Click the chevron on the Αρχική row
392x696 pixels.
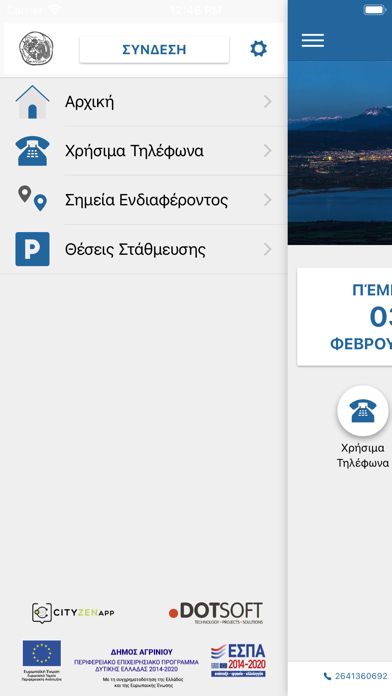(267, 102)
